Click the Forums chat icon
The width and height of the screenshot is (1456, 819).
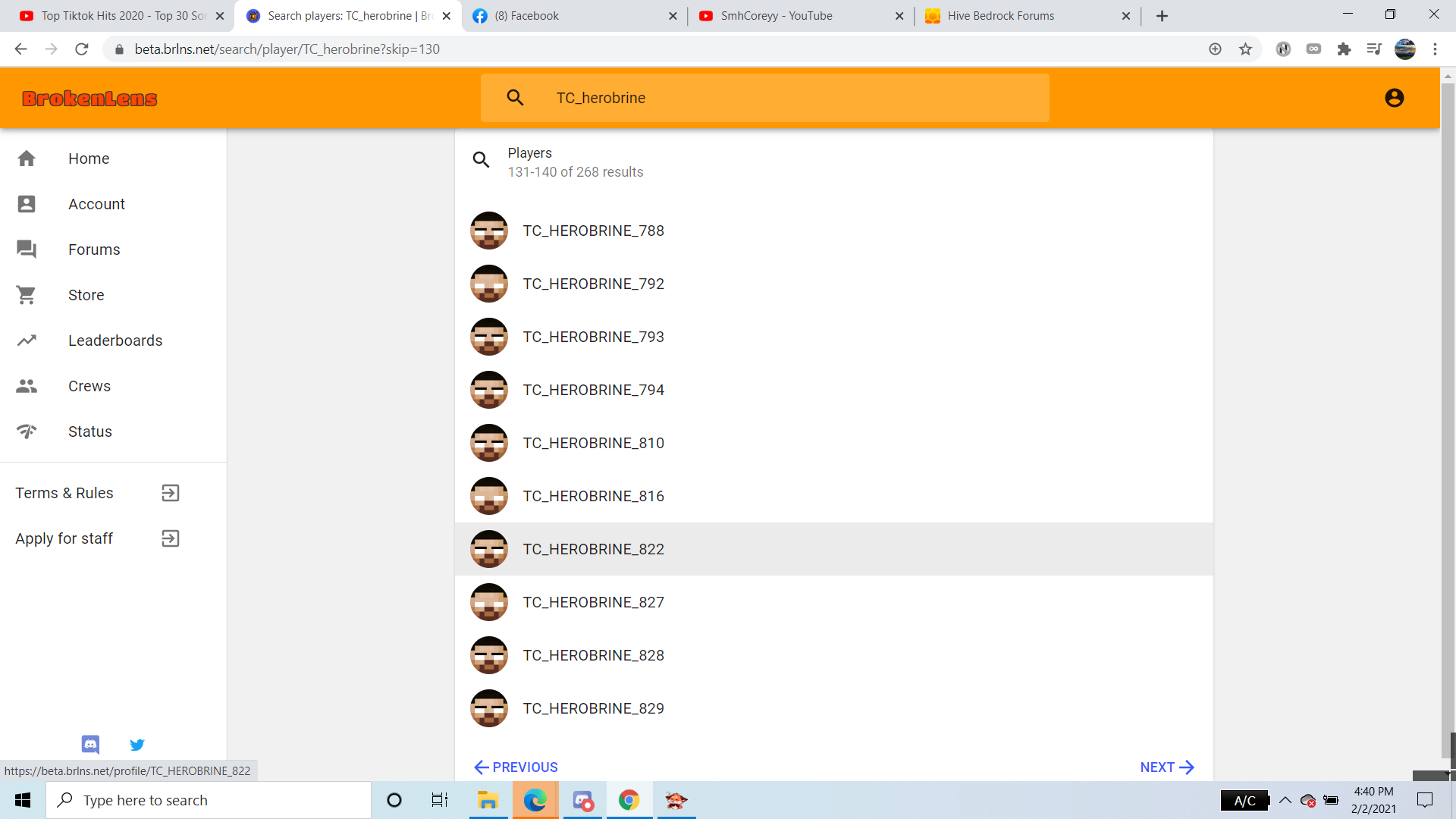[x=27, y=249]
